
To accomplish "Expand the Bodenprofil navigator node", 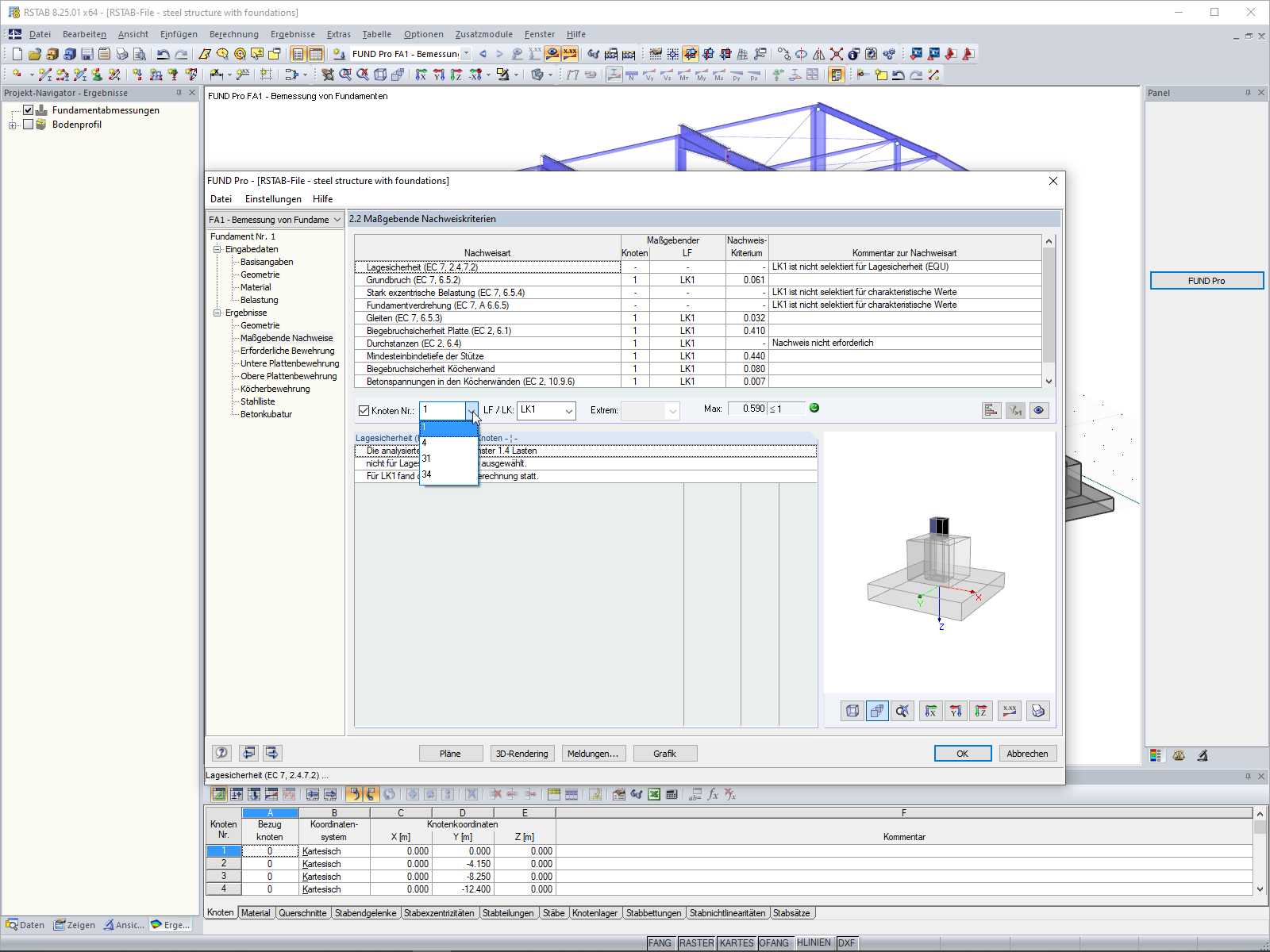I will [13, 125].
